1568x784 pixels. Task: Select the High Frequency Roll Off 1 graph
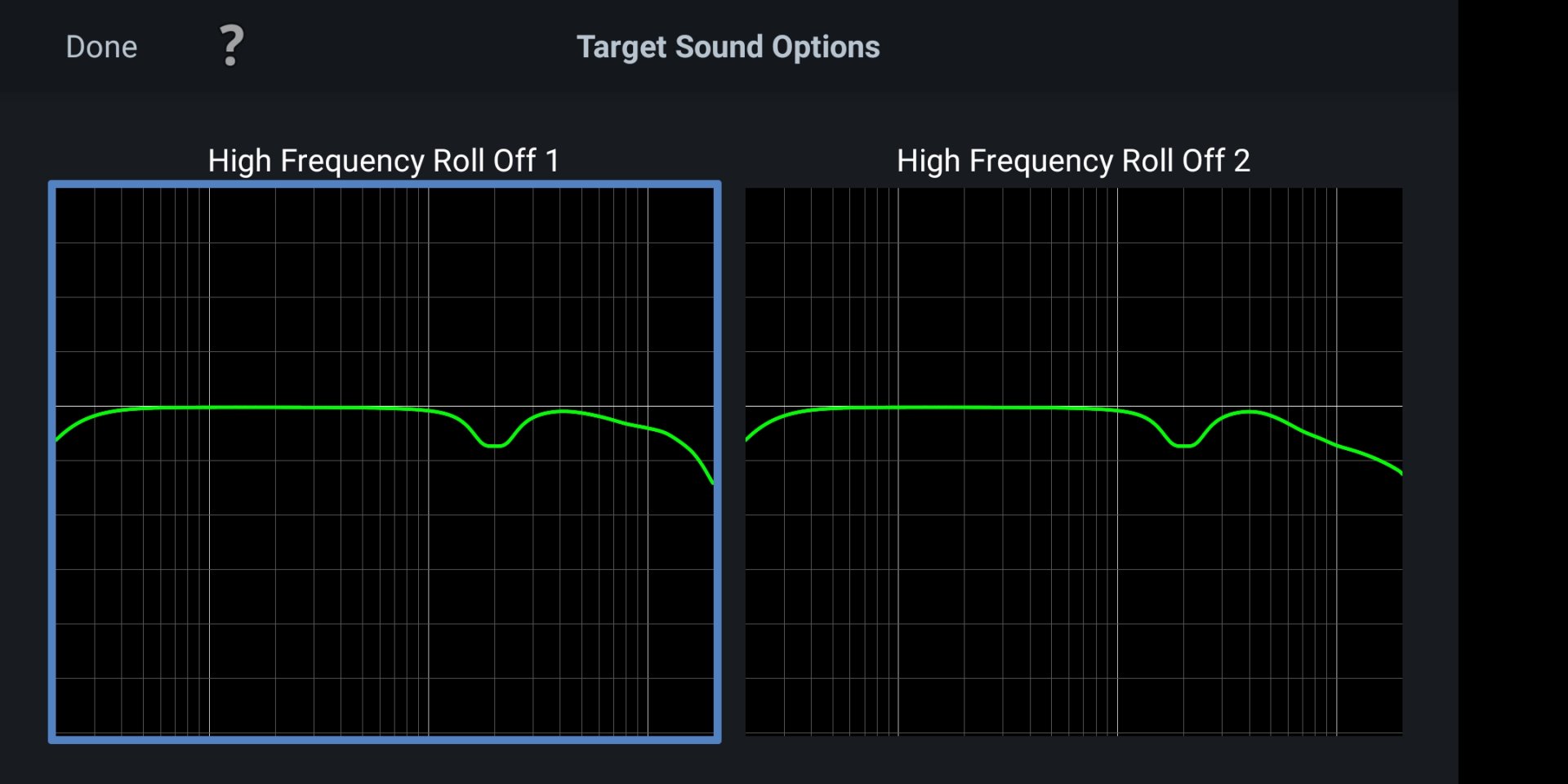[384, 461]
